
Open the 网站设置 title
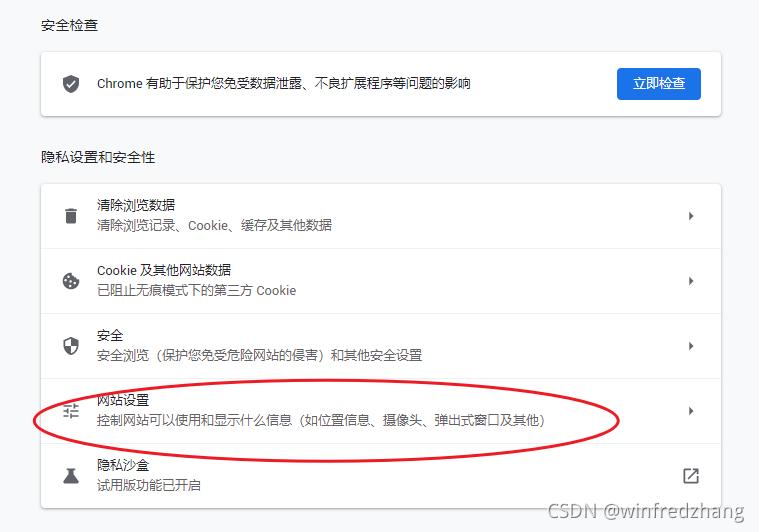[x=123, y=400]
